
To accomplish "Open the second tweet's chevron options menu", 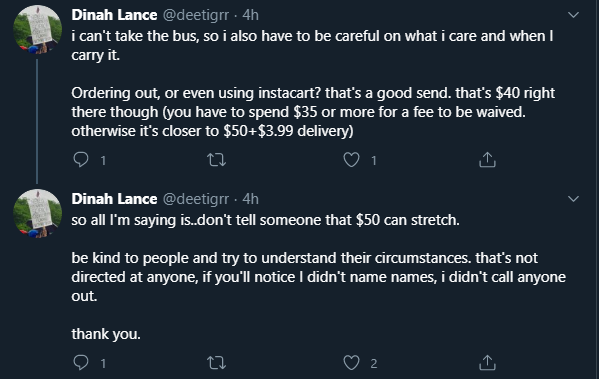I will (x=573, y=199).
